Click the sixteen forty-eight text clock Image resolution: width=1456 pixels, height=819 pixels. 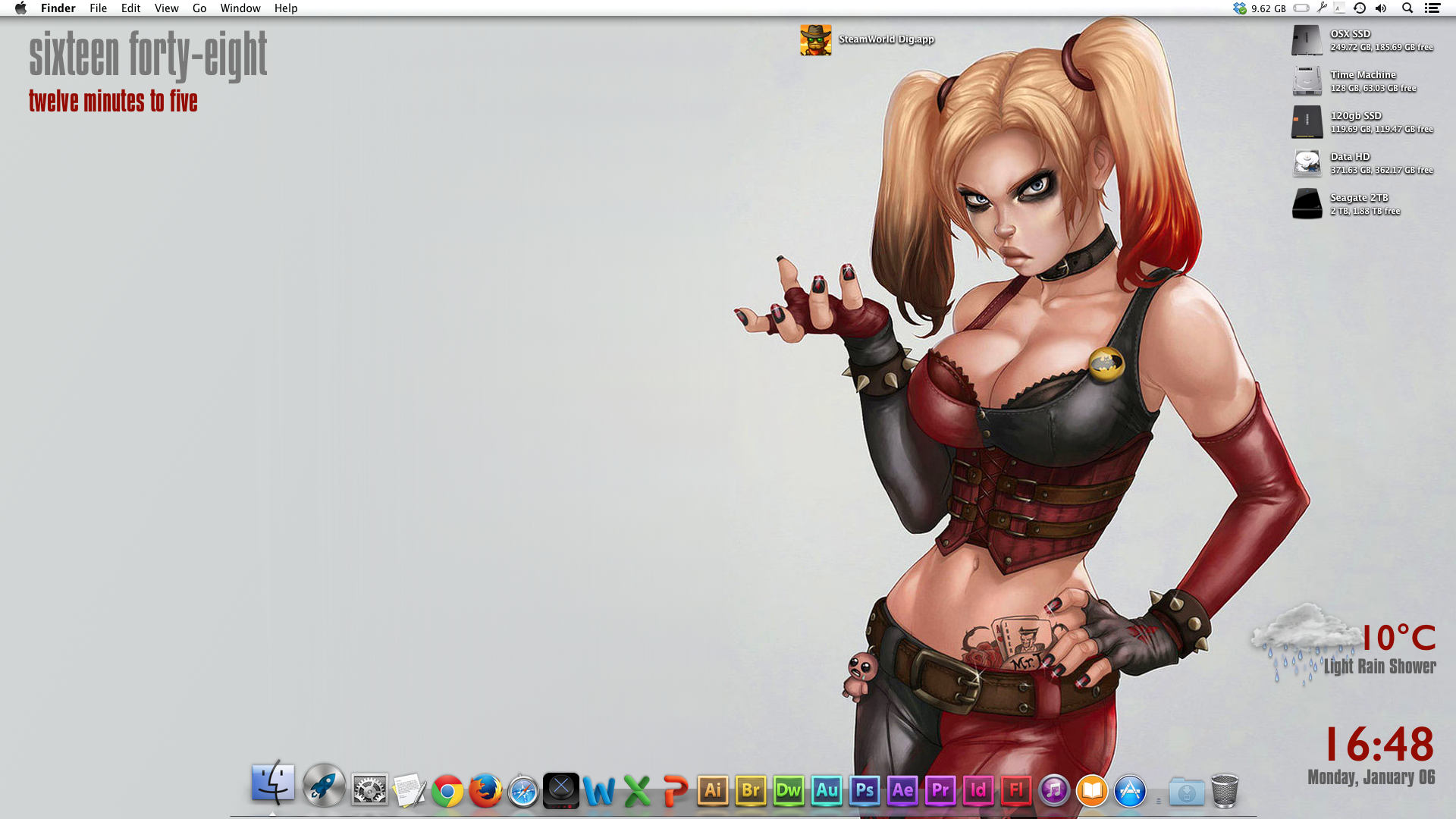148,56
